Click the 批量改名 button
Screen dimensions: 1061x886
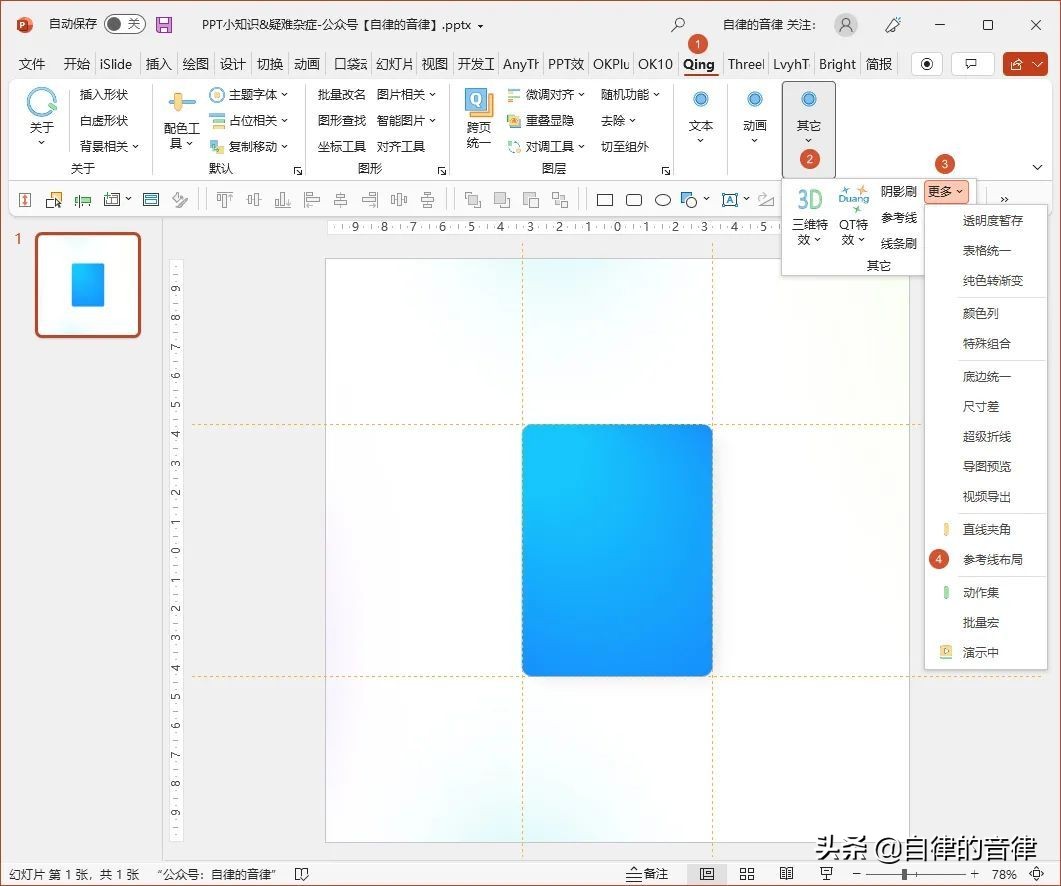coord(342,95)
